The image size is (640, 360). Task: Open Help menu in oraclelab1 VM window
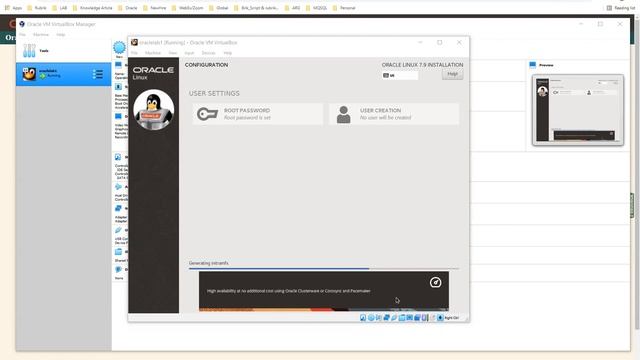pyautogui.click(x=228, y=53)
